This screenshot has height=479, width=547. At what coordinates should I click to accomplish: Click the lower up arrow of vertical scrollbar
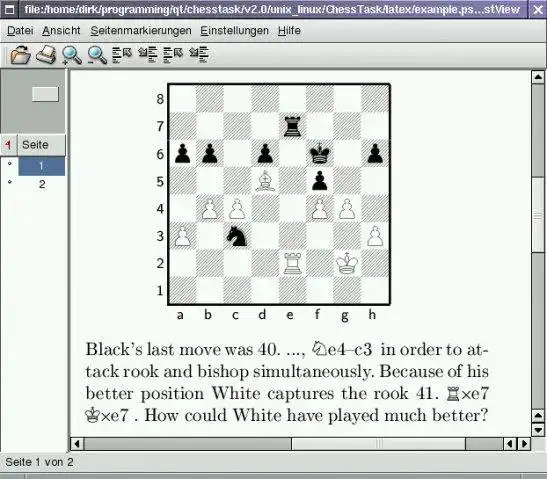tap(538, 416)
